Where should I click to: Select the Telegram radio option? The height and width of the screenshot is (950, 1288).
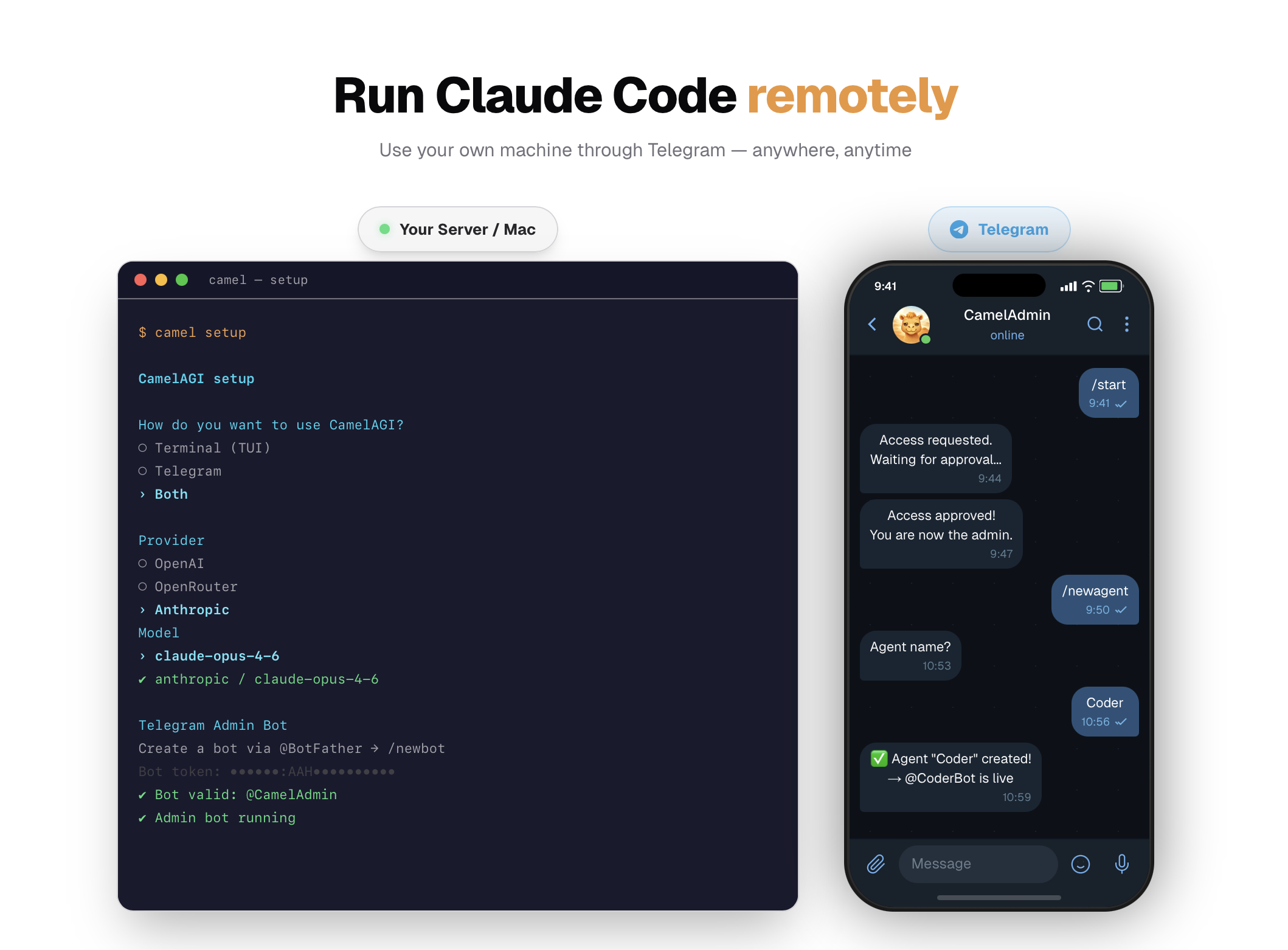point(142,471)
